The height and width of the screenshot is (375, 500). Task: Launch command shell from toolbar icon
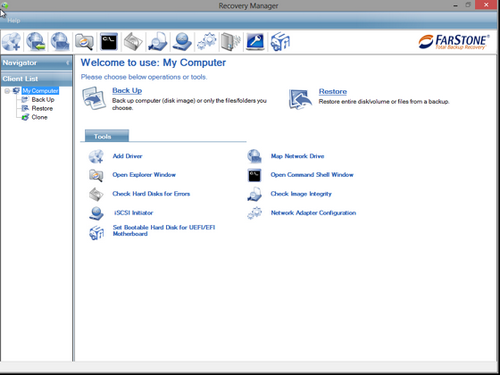click(x=109, y=42)
